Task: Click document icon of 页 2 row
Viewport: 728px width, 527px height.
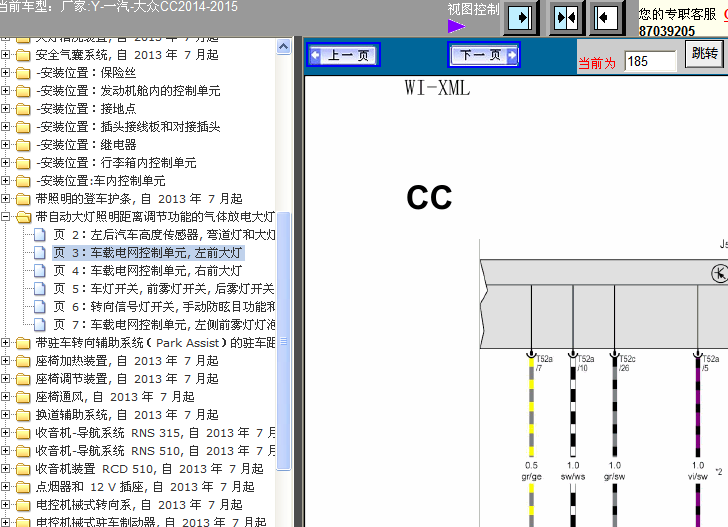Action: click(40, 235)
